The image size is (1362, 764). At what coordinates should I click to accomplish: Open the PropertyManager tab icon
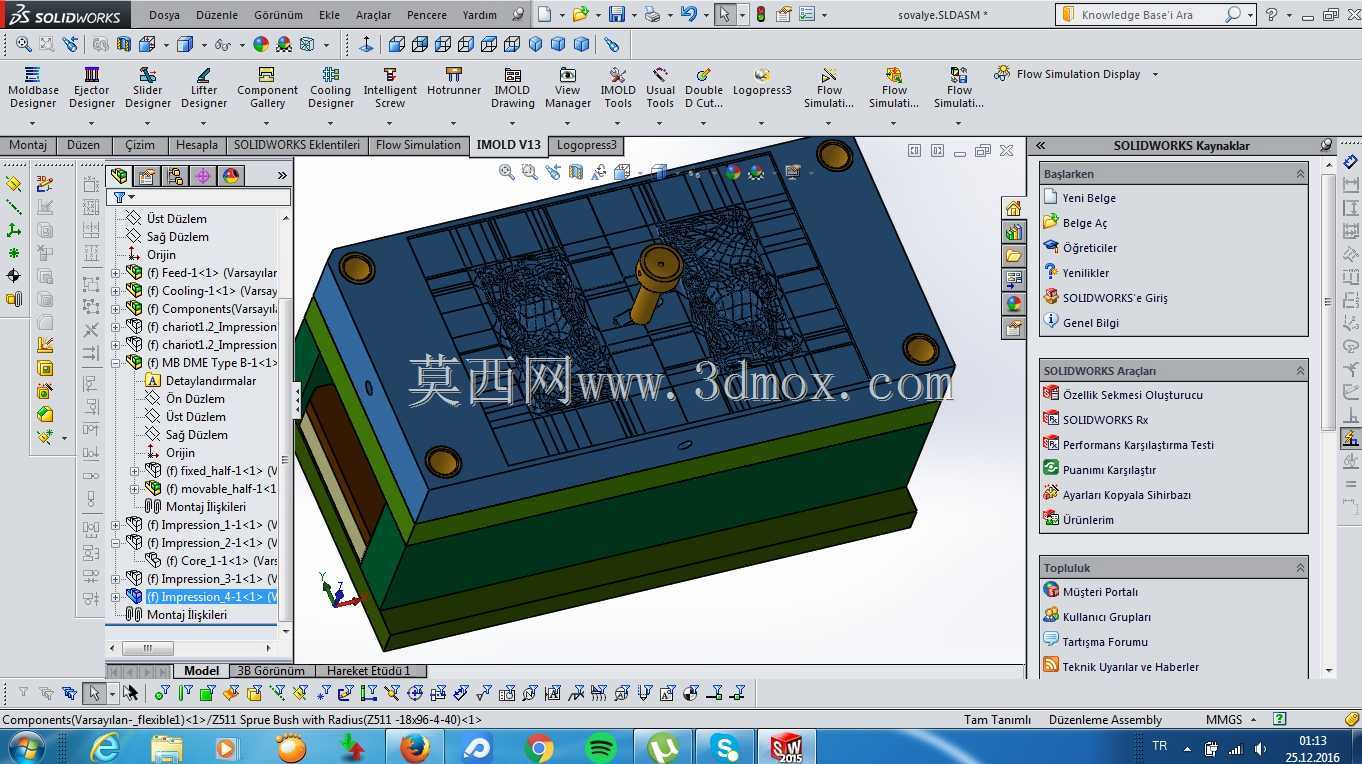coord(147,176)
